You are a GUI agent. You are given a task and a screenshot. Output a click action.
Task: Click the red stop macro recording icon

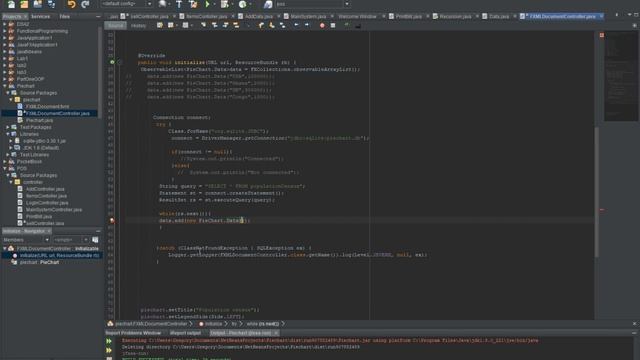(x=322, y=25)
